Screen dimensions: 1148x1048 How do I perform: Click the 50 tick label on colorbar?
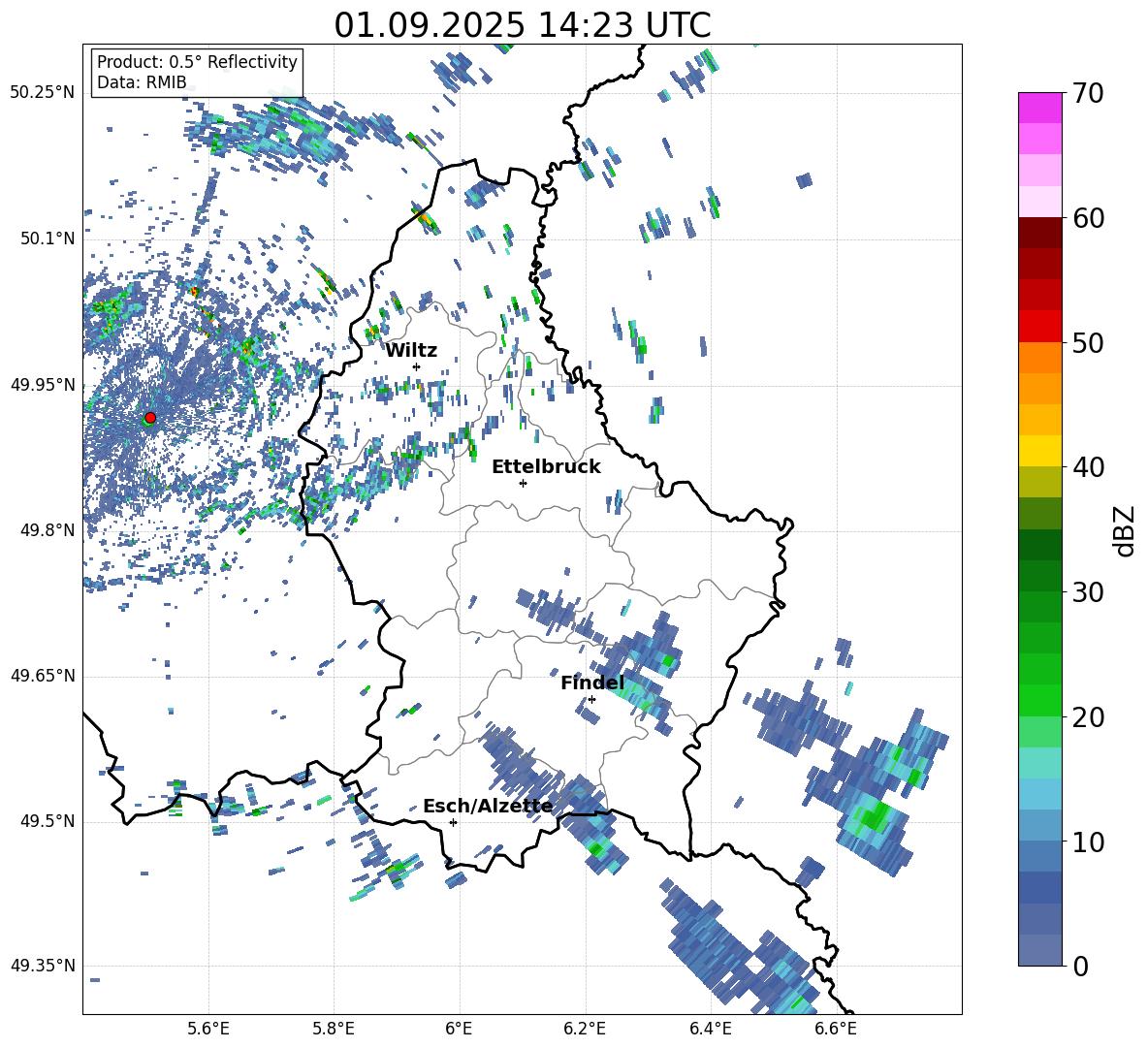(x=1088, y=343)
